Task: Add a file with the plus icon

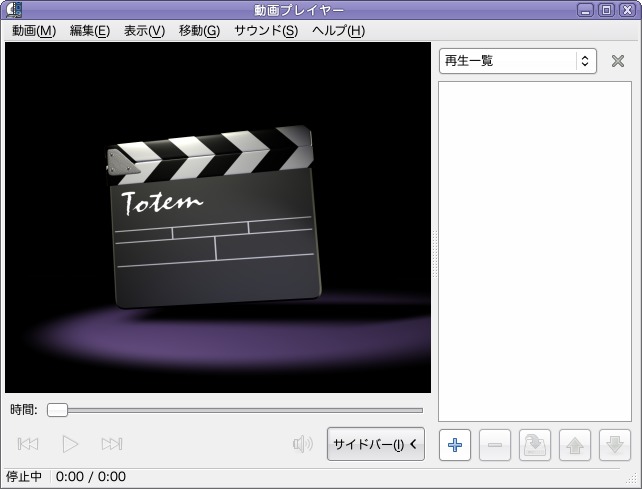Action: coord(455,445)
